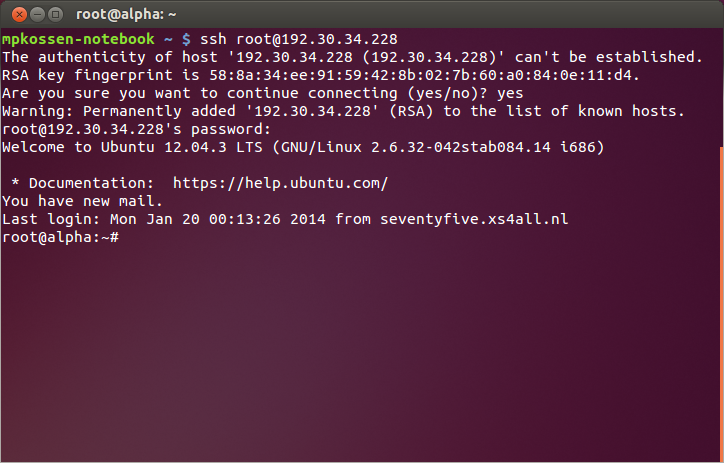Close the root@alpha terminal window
This screenshot has width=724, height=463.
tap(19, 15)
